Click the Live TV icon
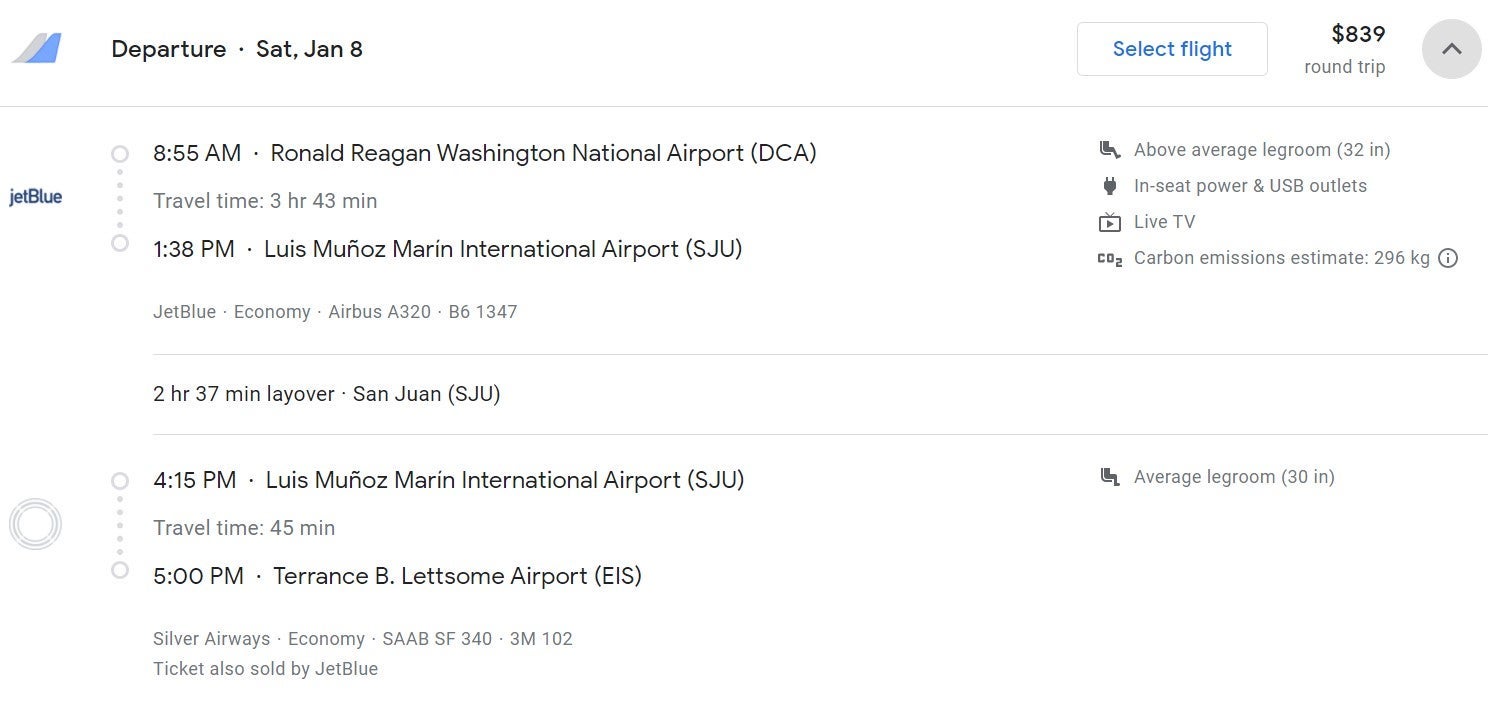This screenshot has width=1488, height=703. tap(1109, 222)
